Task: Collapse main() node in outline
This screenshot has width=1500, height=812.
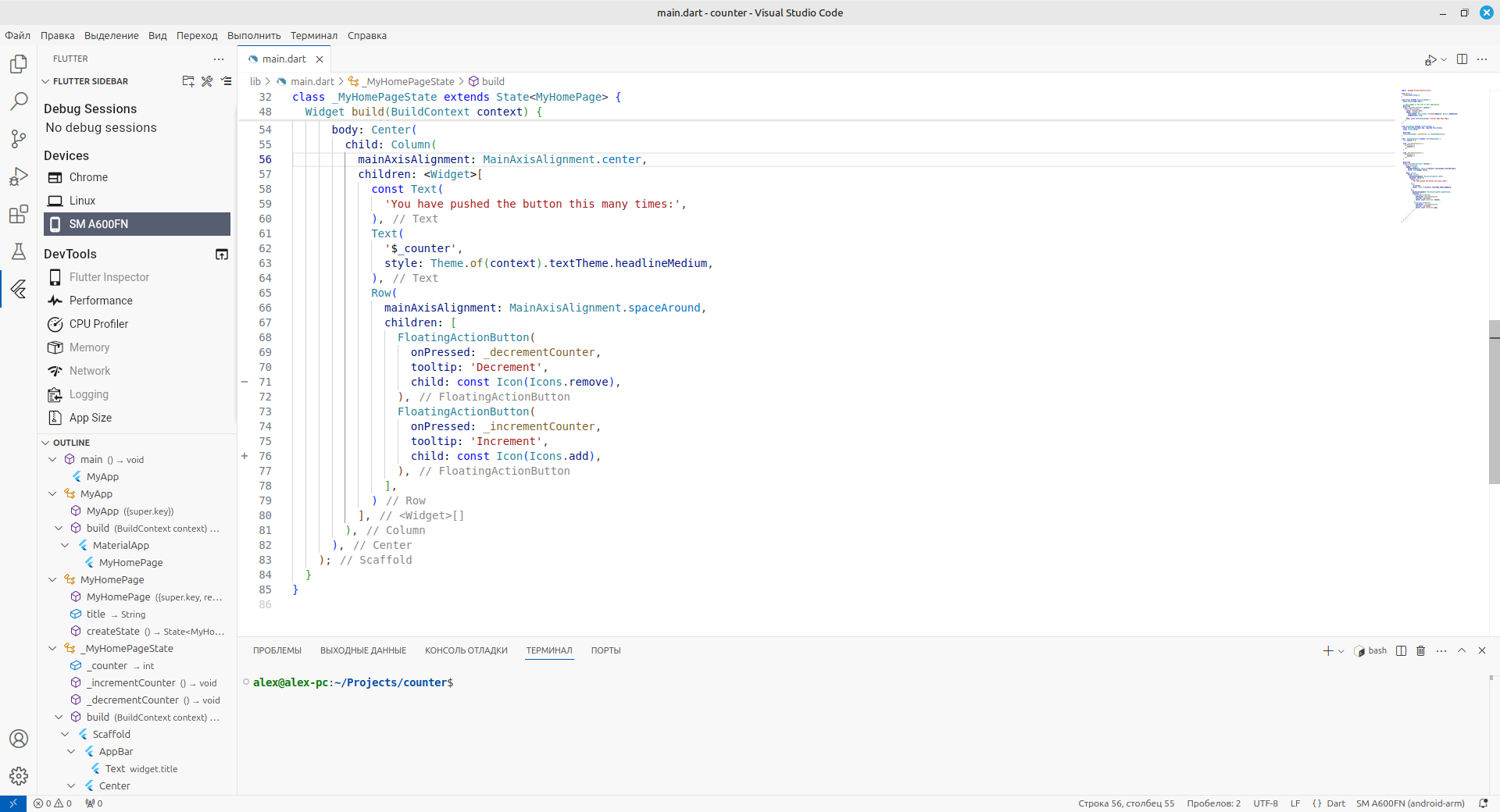Action: pyautogui.click(x=52, y=460)
